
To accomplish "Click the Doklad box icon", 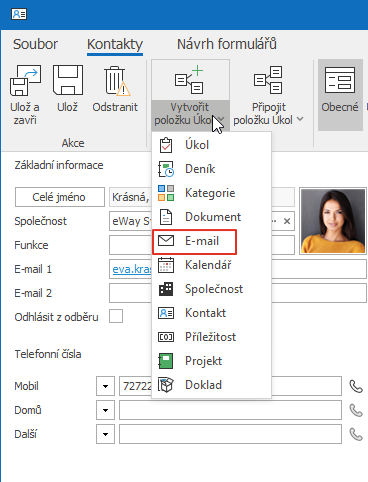I will pyautogui.click(x=166, y=385).
